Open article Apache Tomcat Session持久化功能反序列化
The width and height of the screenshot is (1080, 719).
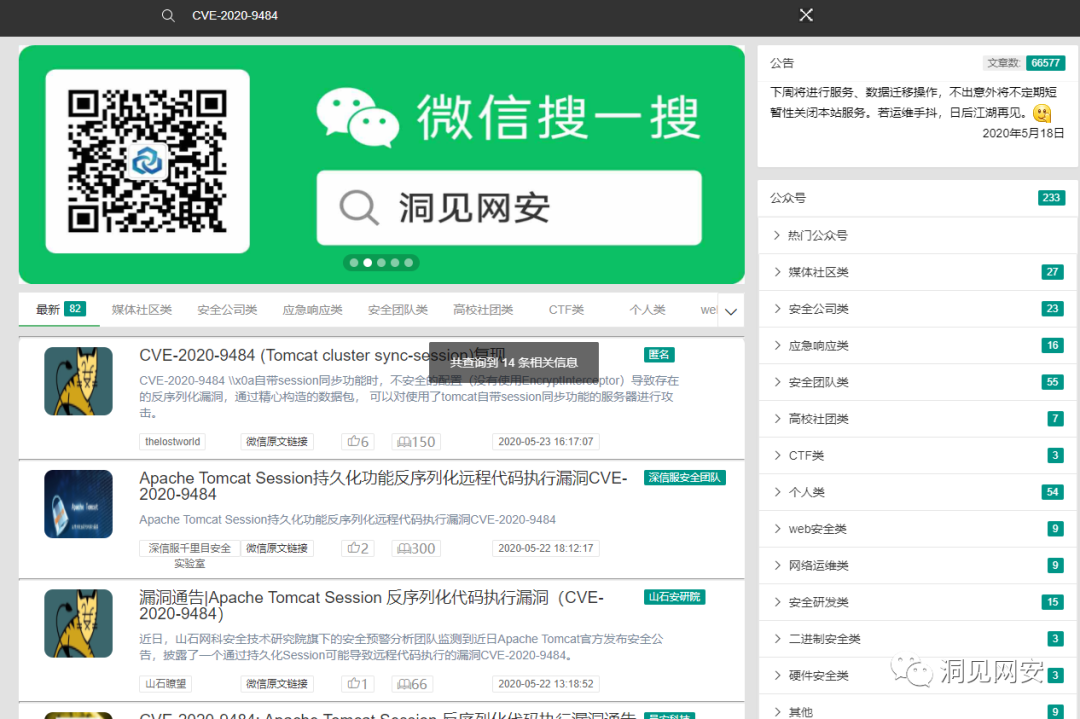pos(383,486)
